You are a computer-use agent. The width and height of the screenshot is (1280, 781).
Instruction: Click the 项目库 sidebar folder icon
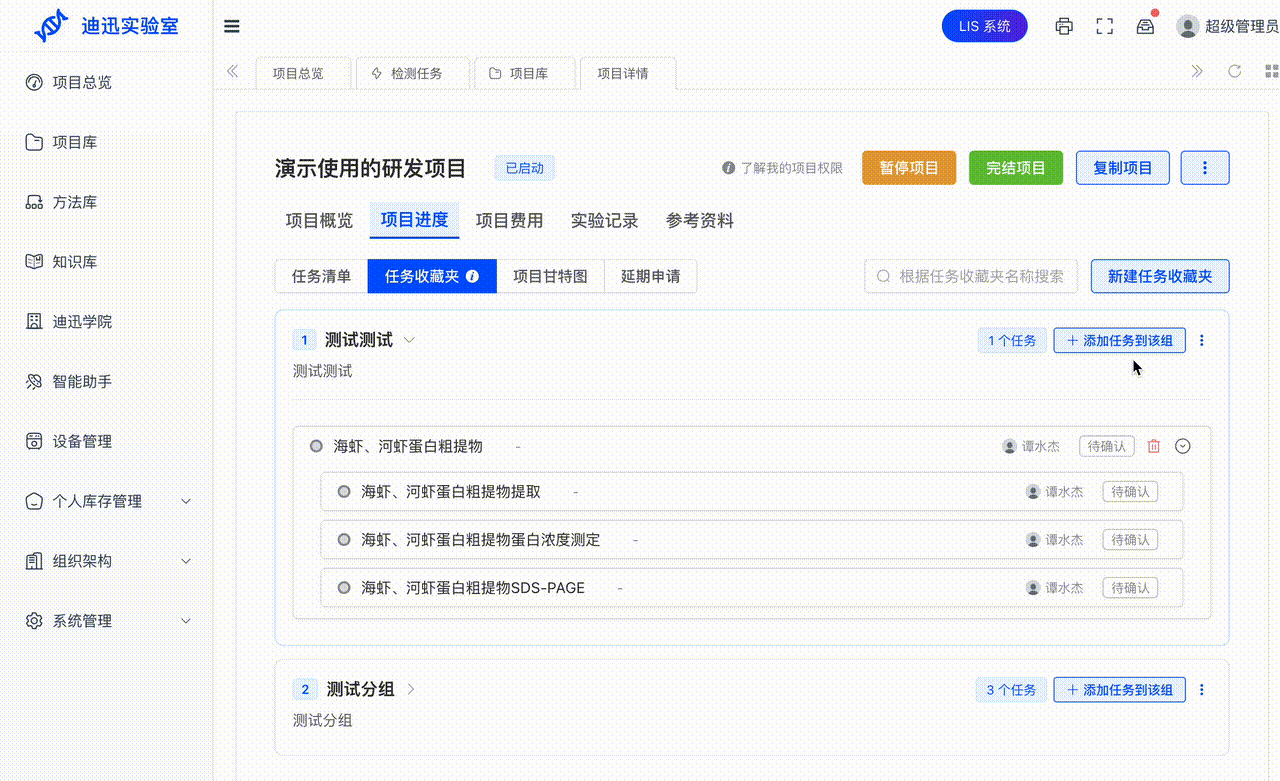coord(34,142)
